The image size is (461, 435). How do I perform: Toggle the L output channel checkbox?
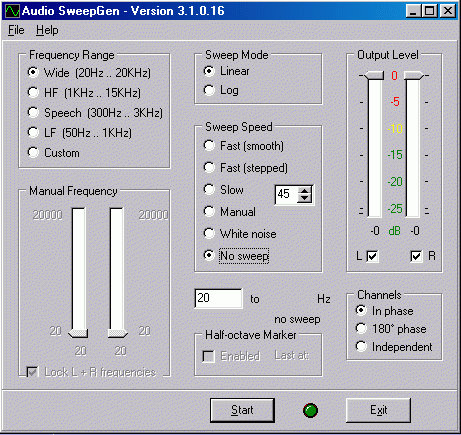[372, 256]
